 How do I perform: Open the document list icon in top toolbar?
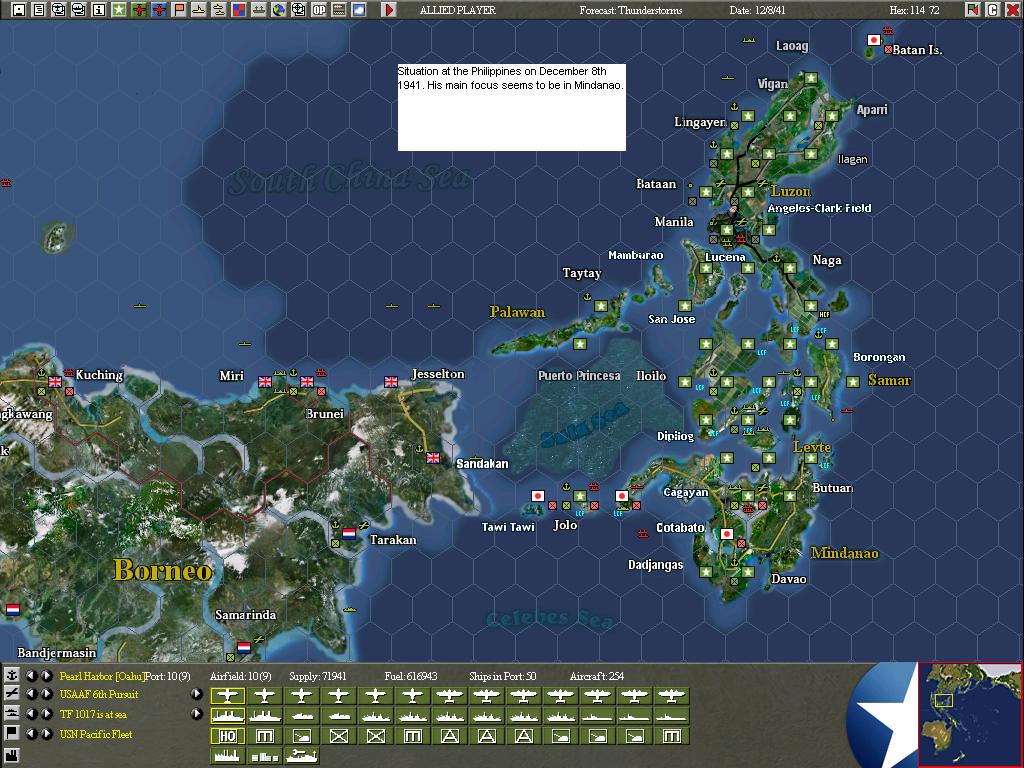click(x=39, y=10)
